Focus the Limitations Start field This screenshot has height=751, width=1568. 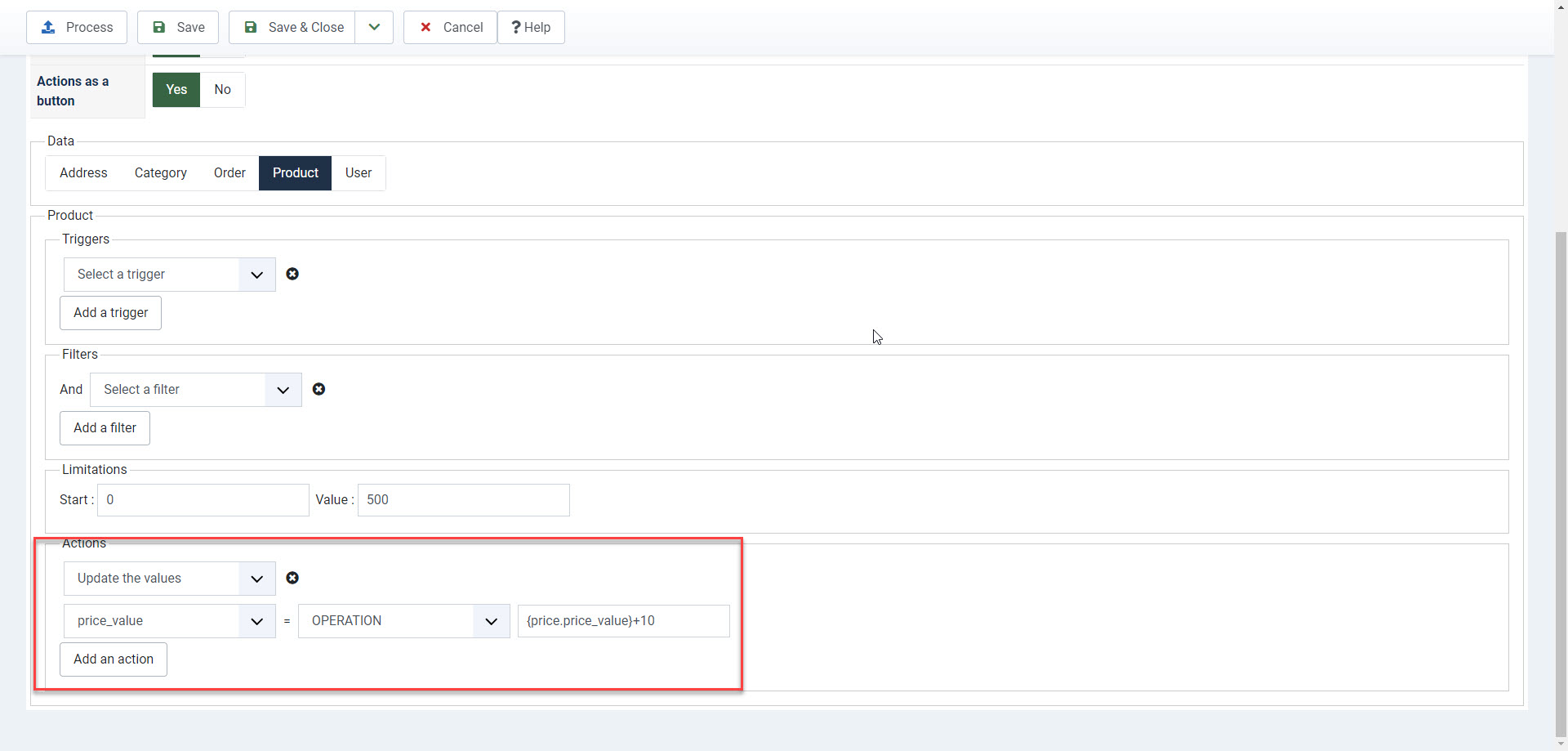pos(203,500)
